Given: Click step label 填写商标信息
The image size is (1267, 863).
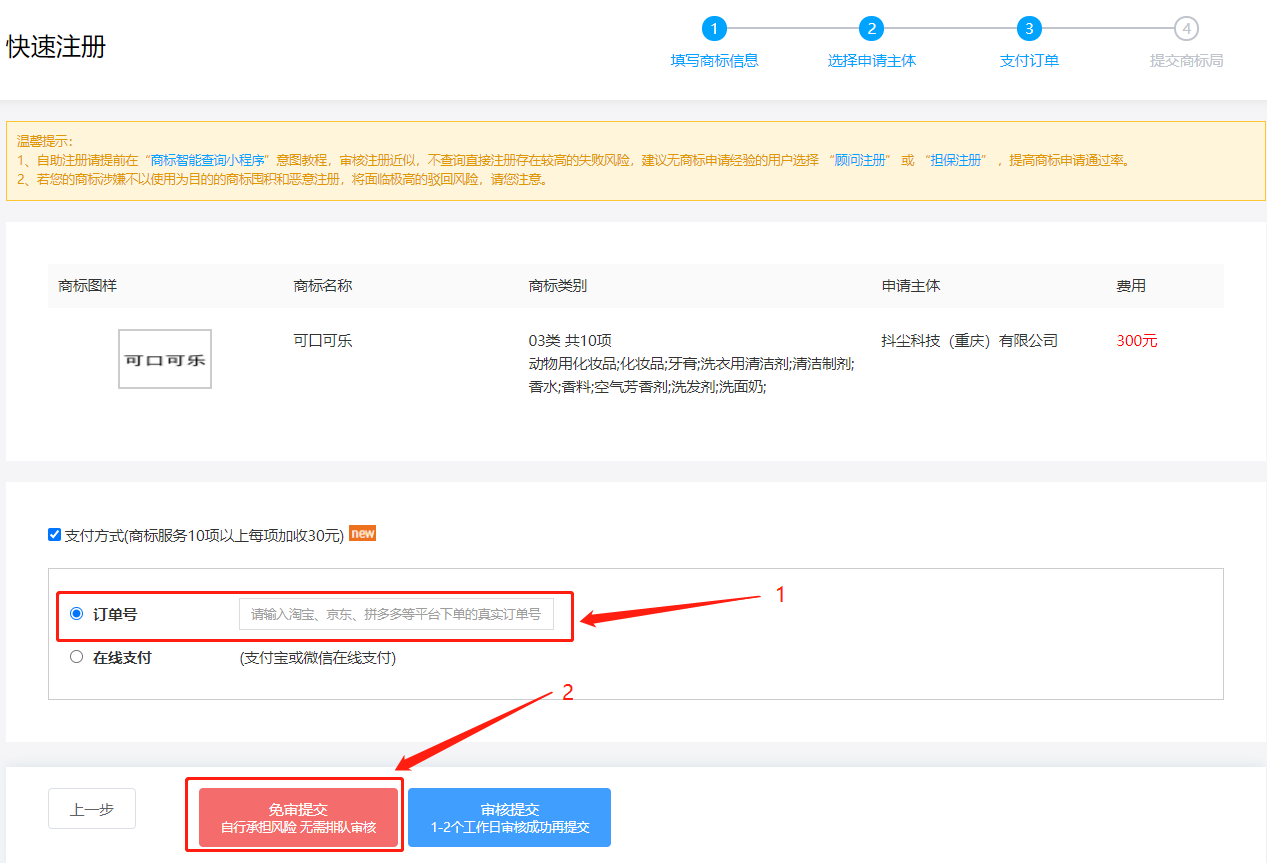Looking at the screenshot, I should [x=714, y=61].
